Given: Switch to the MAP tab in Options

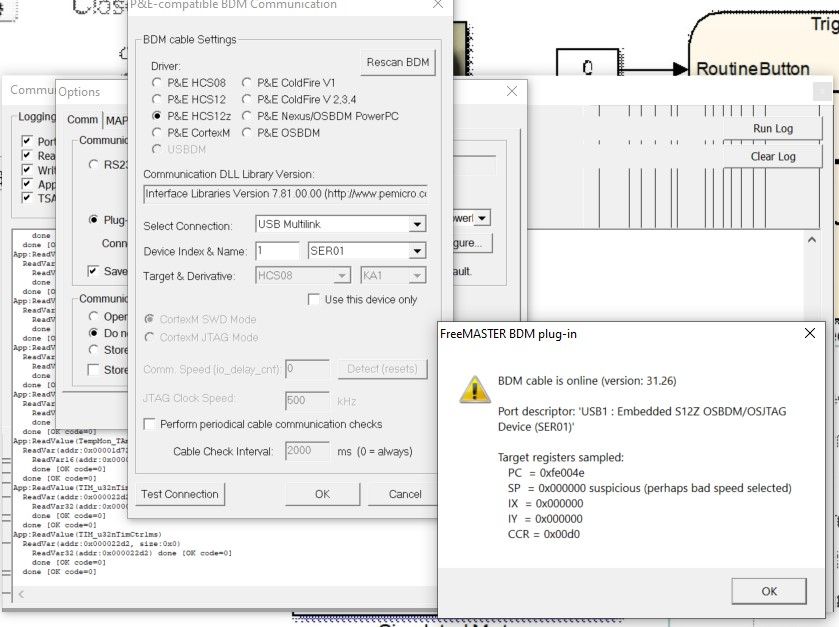Looking at the screenshot, I should pos(116,120).
